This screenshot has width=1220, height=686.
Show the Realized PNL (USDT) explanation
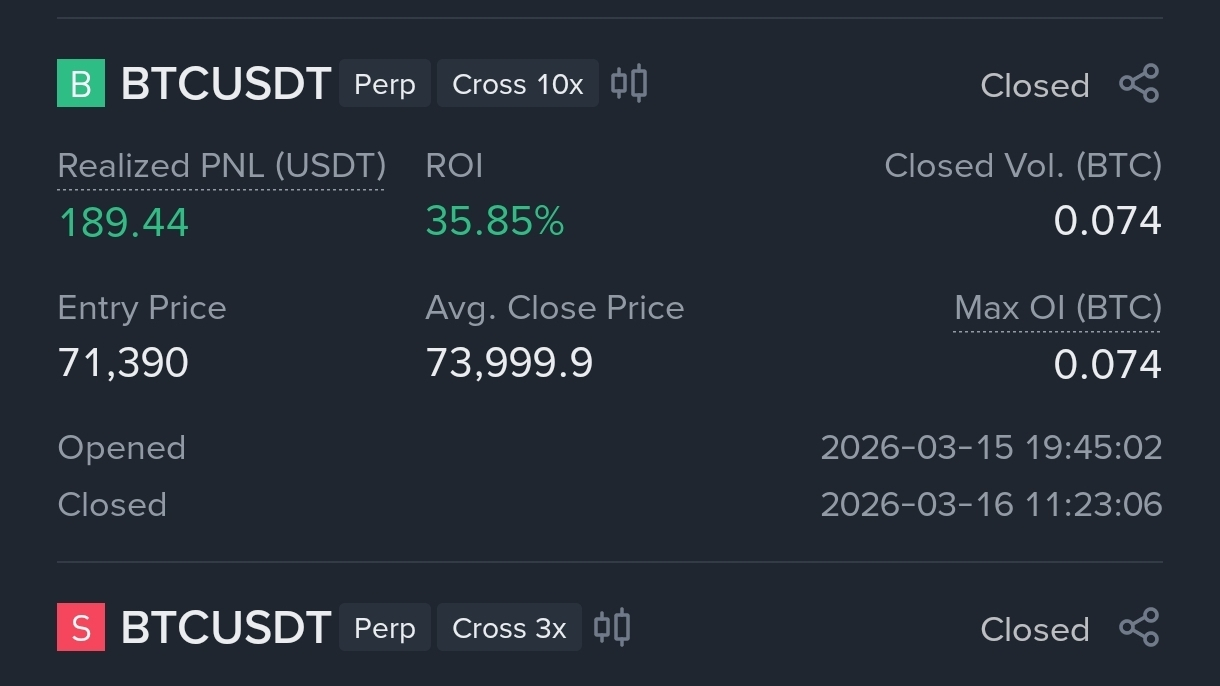coord(221,166)
